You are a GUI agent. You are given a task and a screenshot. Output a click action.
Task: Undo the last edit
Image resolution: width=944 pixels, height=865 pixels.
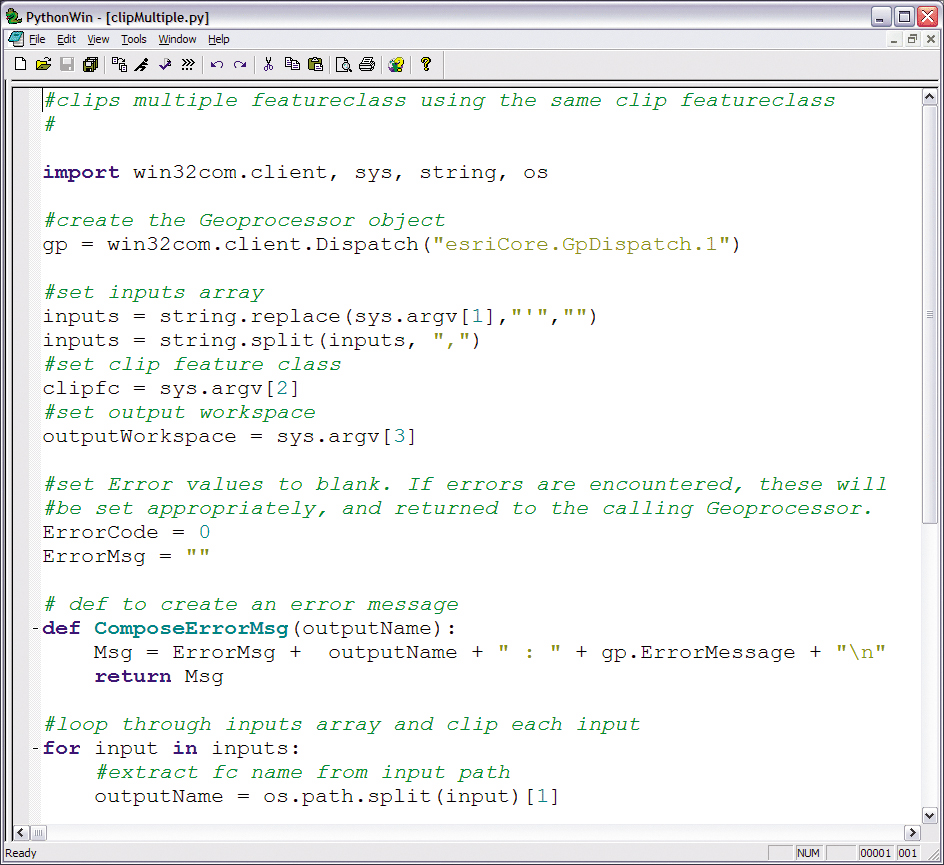click(x=217, y=64)
